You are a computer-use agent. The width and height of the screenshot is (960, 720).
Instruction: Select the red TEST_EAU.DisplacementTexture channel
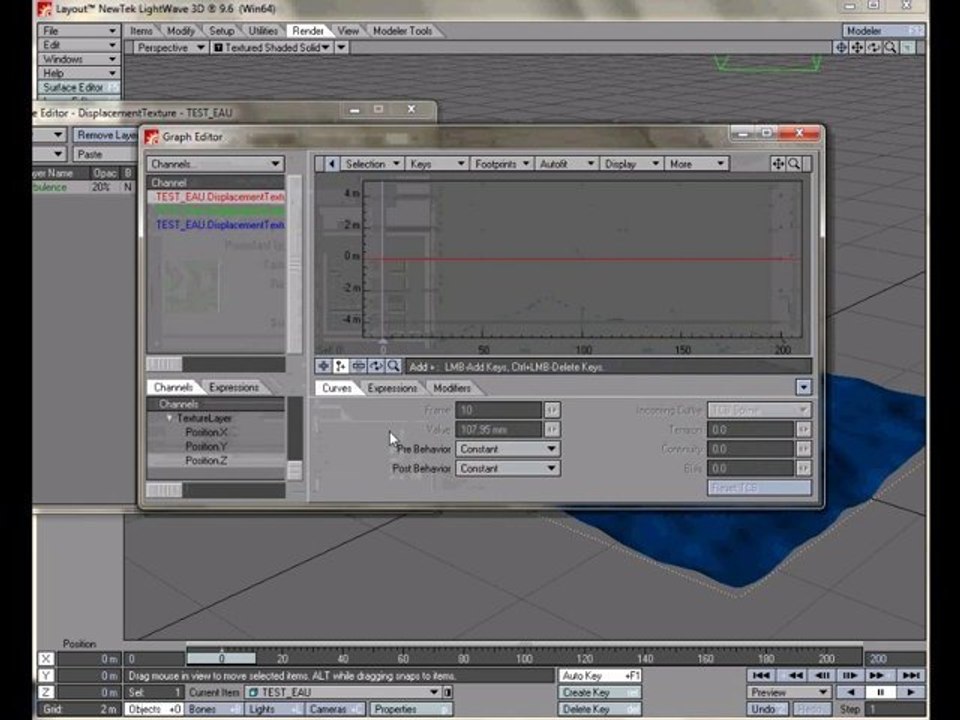[216, 197]
